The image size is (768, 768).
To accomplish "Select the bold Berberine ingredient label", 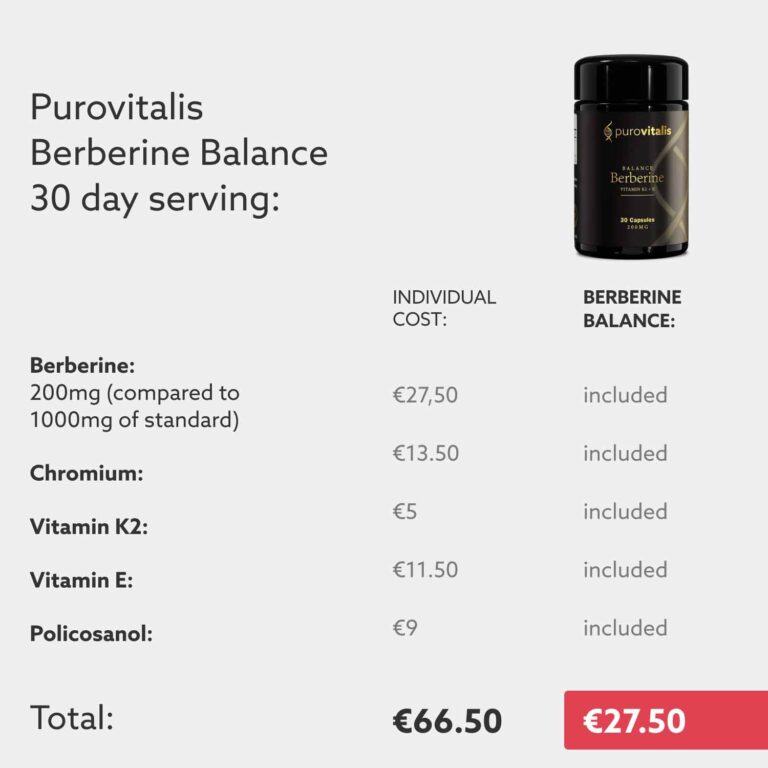I will click(x=83, y=366).
